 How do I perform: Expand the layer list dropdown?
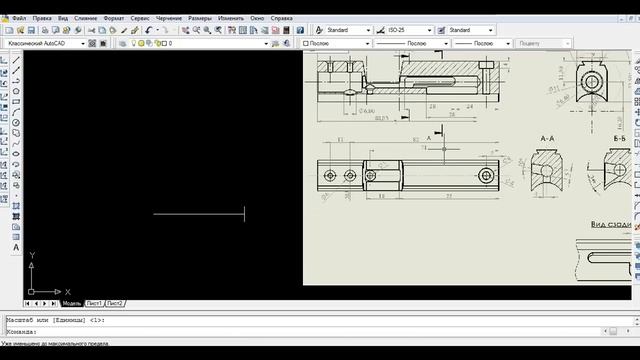(266, 43)
